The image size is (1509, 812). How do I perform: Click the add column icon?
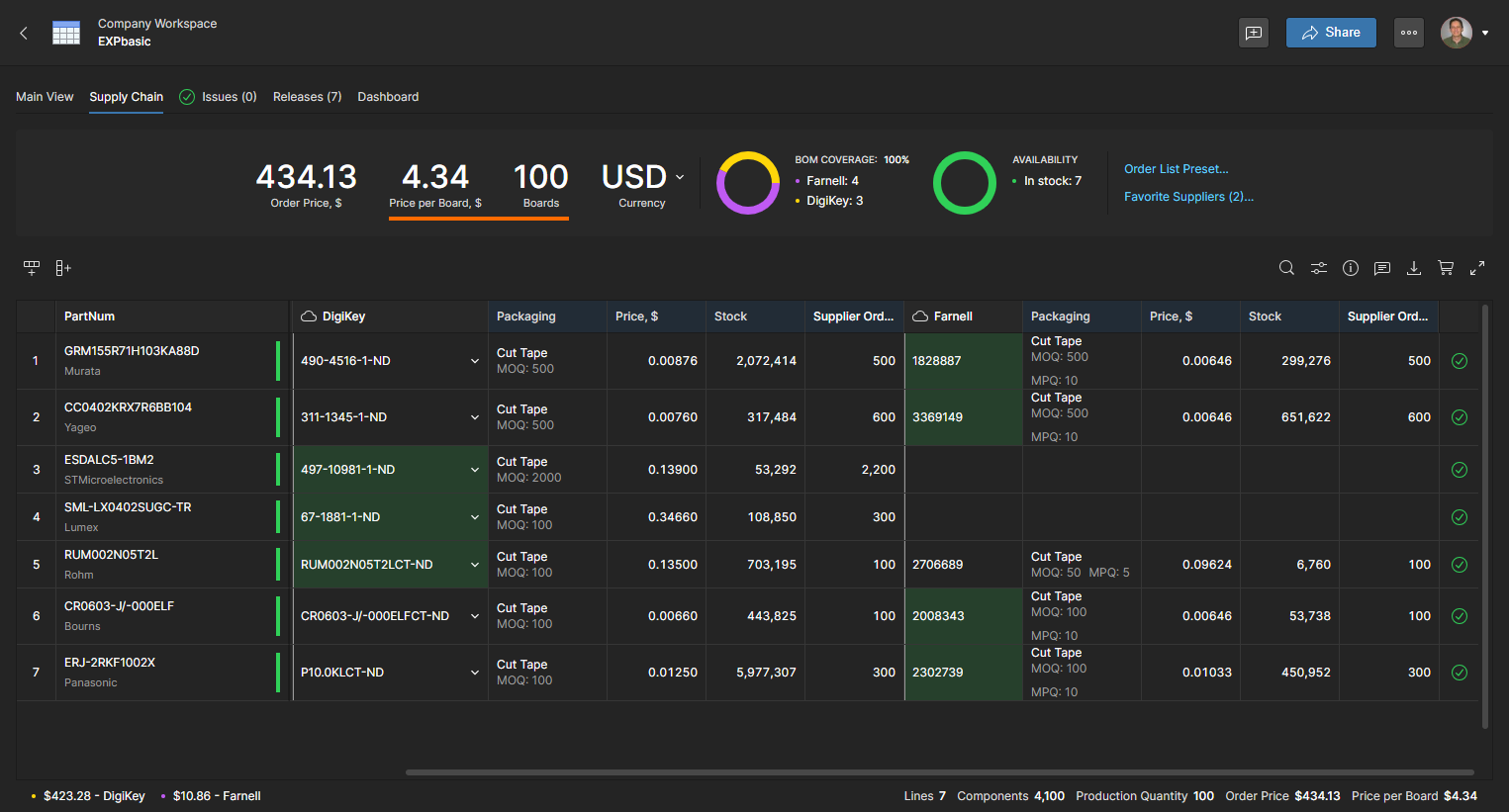[63, 268]
